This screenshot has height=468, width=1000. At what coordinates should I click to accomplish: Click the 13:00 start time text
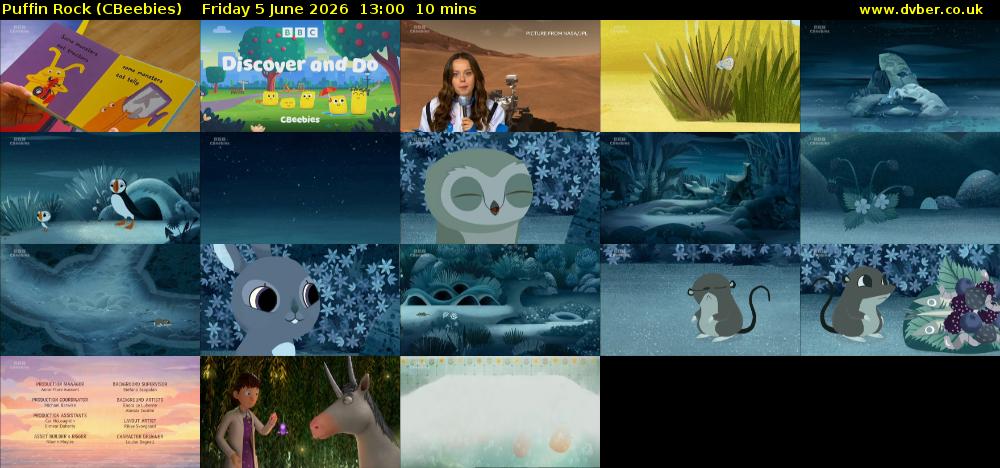381,10
